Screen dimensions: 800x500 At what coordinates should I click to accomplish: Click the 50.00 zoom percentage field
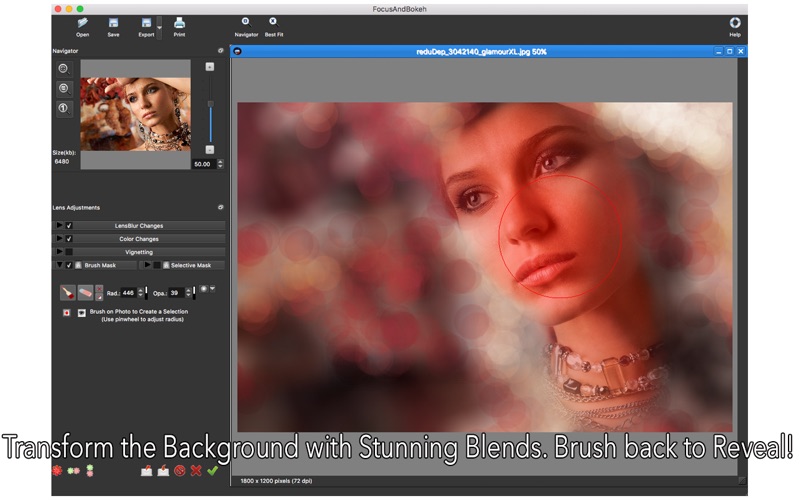204,164
